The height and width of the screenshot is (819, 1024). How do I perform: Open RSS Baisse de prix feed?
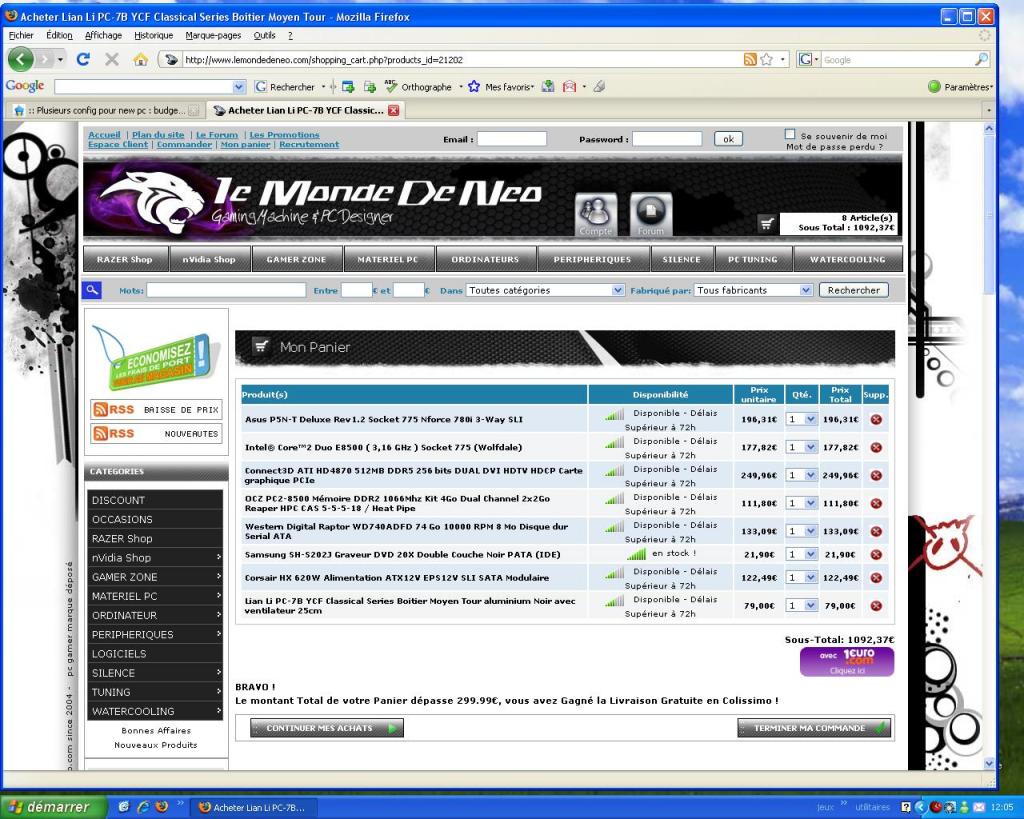click(x=156, y=410)
